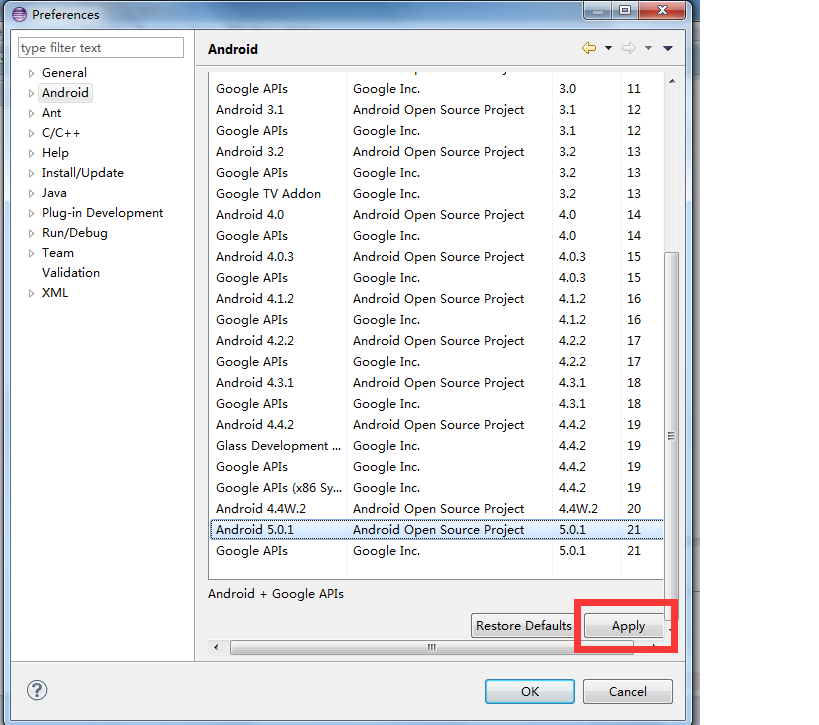Select Team in the preferences tree
819x725 pixels.
pos(58,253)
